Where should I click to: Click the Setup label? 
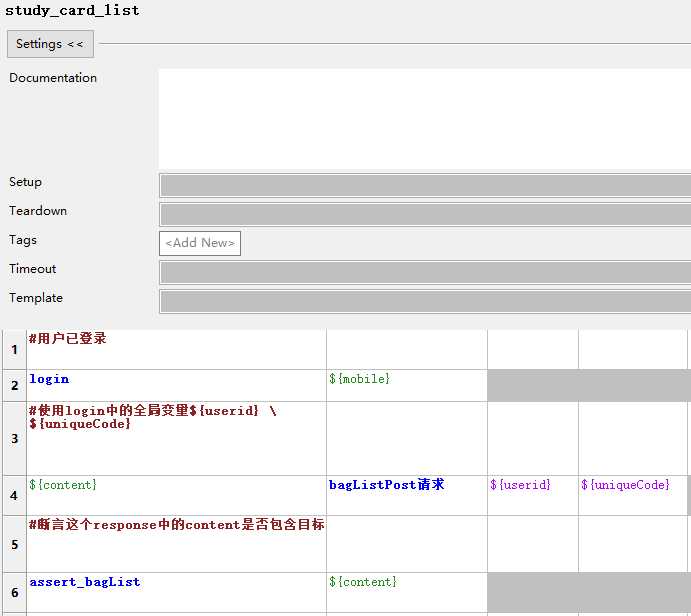click(25, 182)
